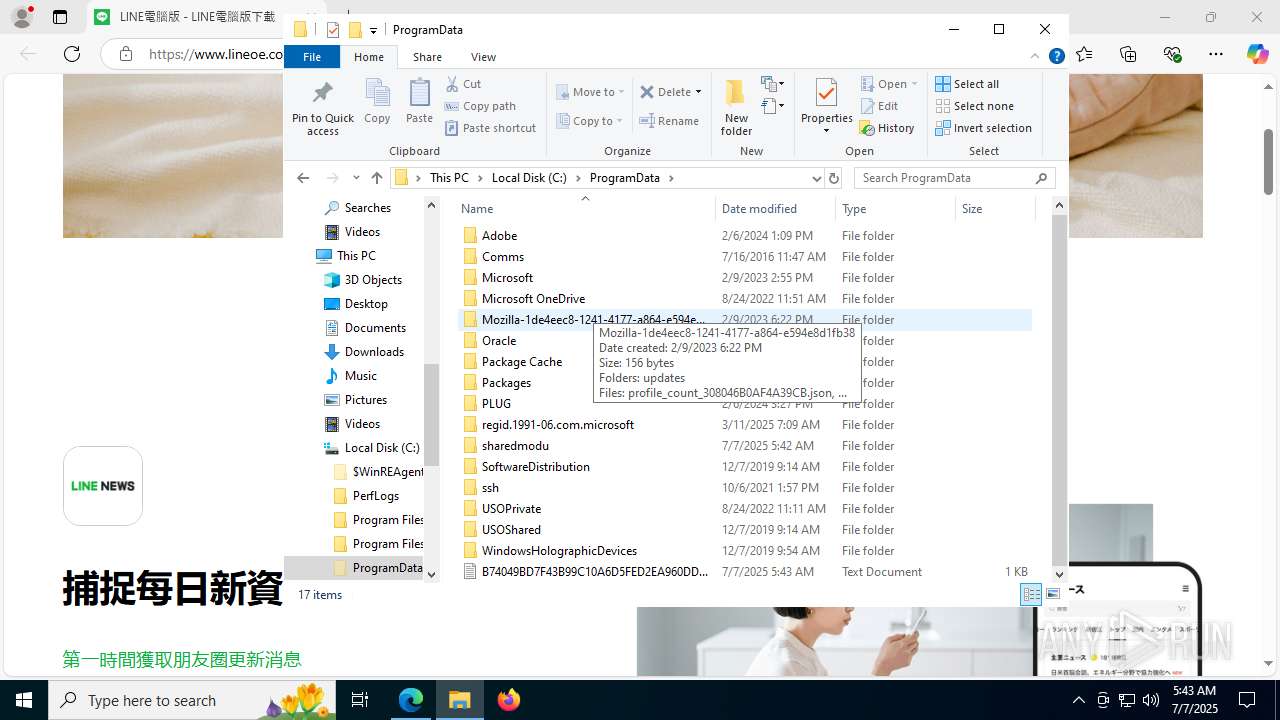The height and width of the screenshot is (720, 1280).
Task: Select the Package Cache folder
Action: tap(522, 362)
